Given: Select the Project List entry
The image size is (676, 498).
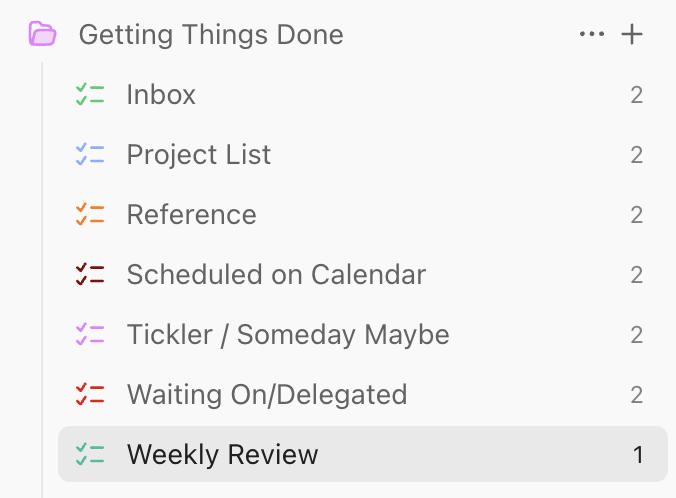Looking at the screenshot, I should (198, 155).
